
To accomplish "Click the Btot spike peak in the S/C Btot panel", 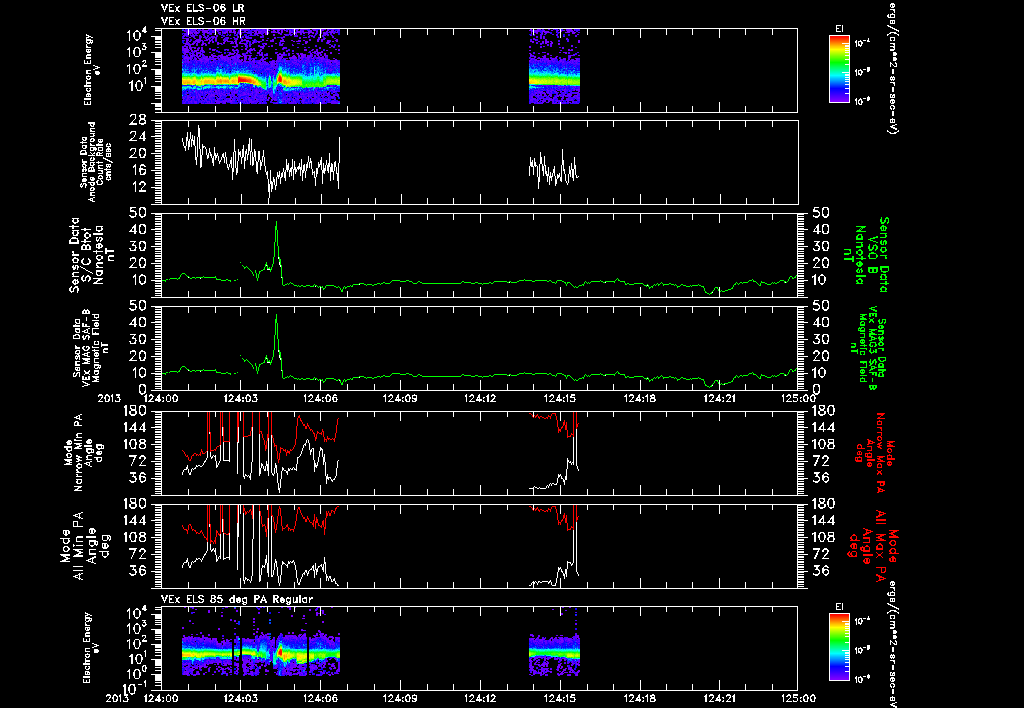I will point(276,223).
